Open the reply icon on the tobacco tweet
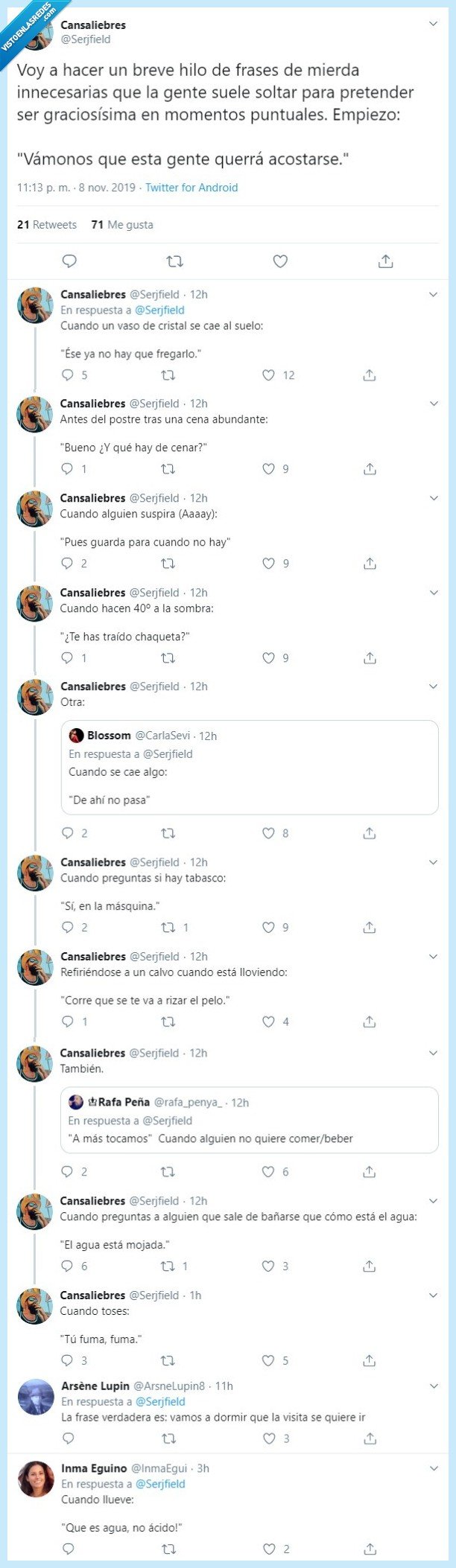 (69, 927)
